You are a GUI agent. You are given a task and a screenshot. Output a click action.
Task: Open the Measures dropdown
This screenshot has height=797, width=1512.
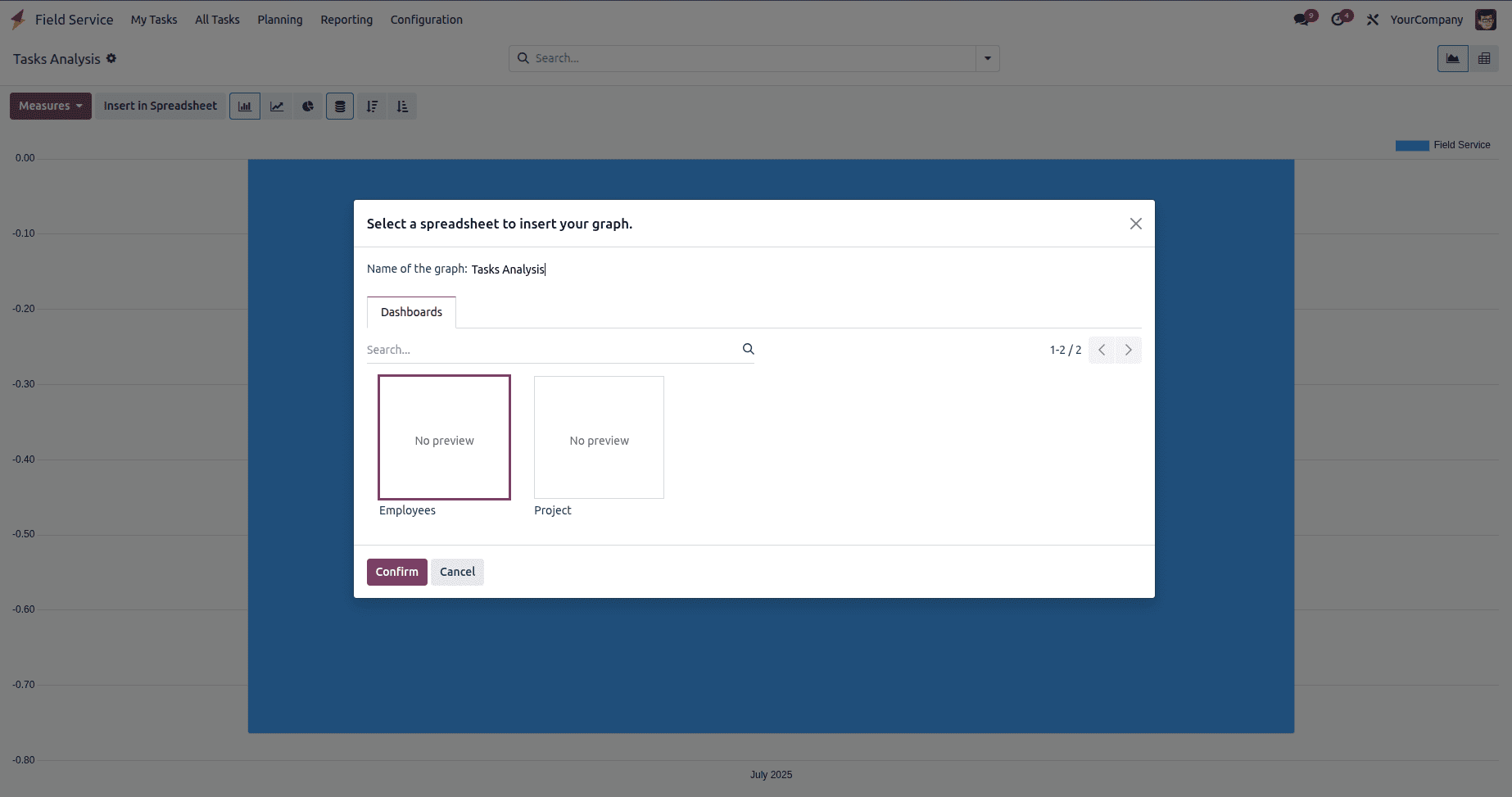coord(51,106)
